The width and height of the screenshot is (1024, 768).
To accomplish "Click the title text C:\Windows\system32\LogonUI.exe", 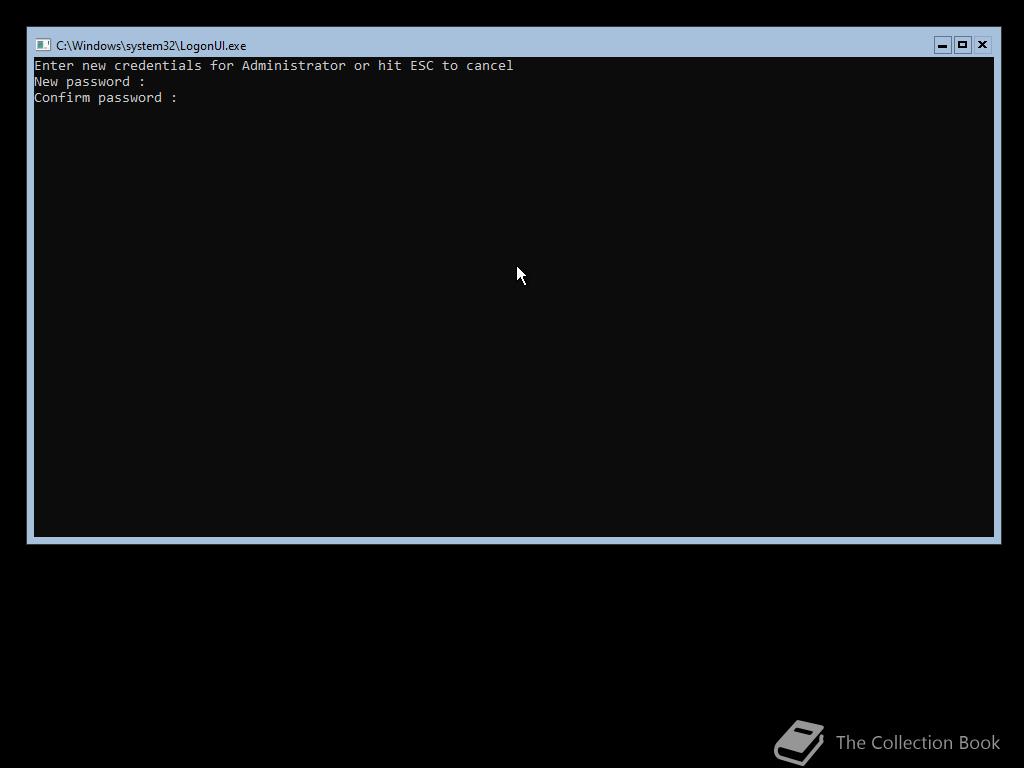I will [151, 46].
